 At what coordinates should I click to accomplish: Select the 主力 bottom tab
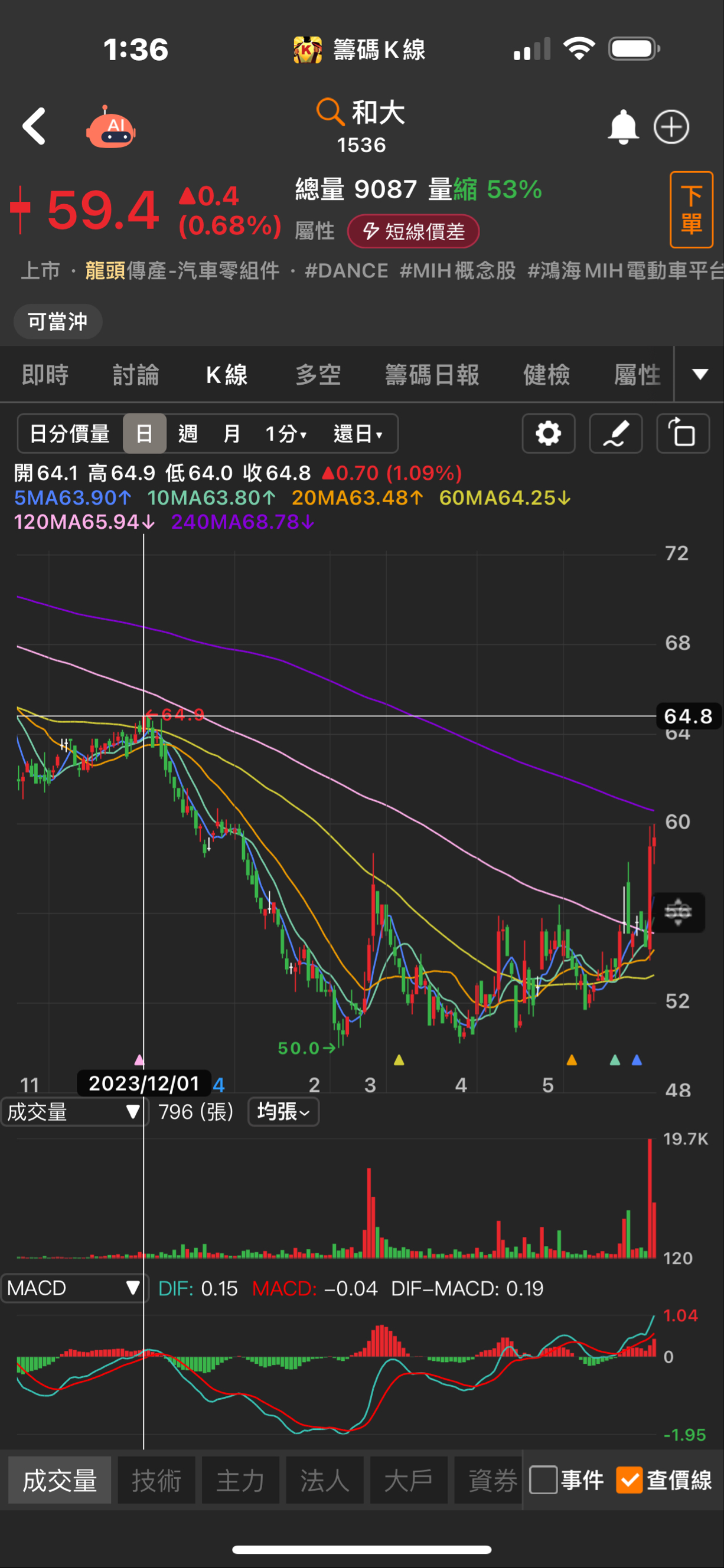tap(240, 1480)
